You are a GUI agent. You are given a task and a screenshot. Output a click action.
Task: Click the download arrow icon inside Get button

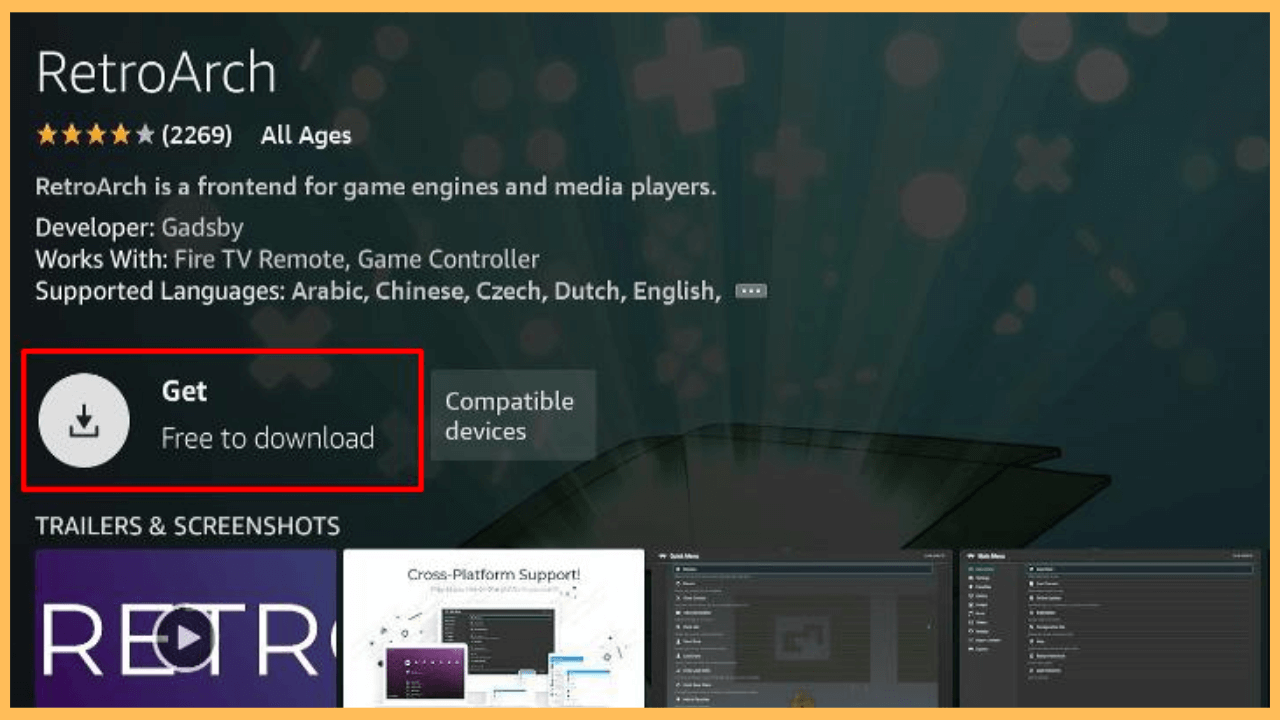[84, 420]
